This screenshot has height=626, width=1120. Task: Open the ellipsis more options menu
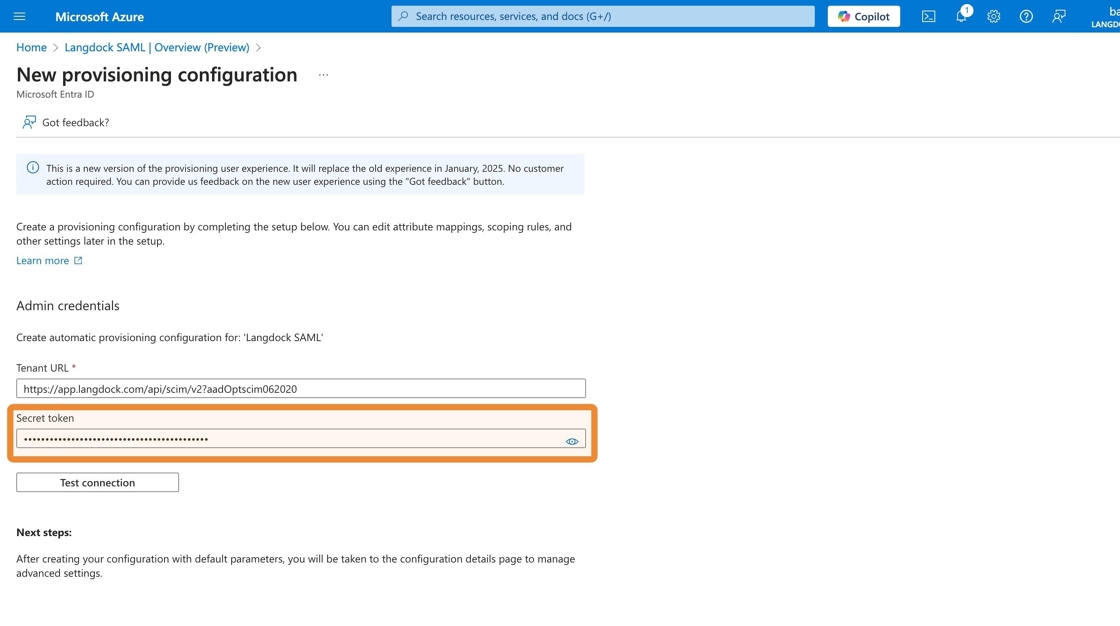click(324, 75)
